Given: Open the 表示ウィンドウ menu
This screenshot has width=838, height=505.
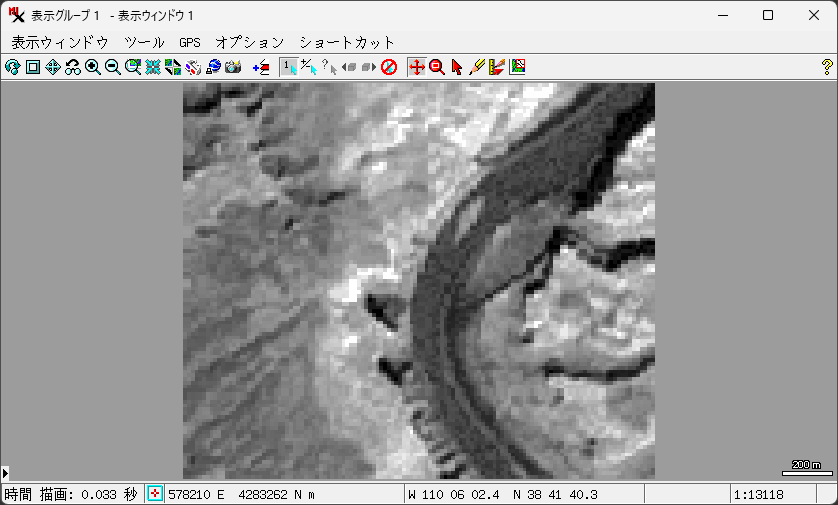Looking at the screenshot, I should point(60,42).
